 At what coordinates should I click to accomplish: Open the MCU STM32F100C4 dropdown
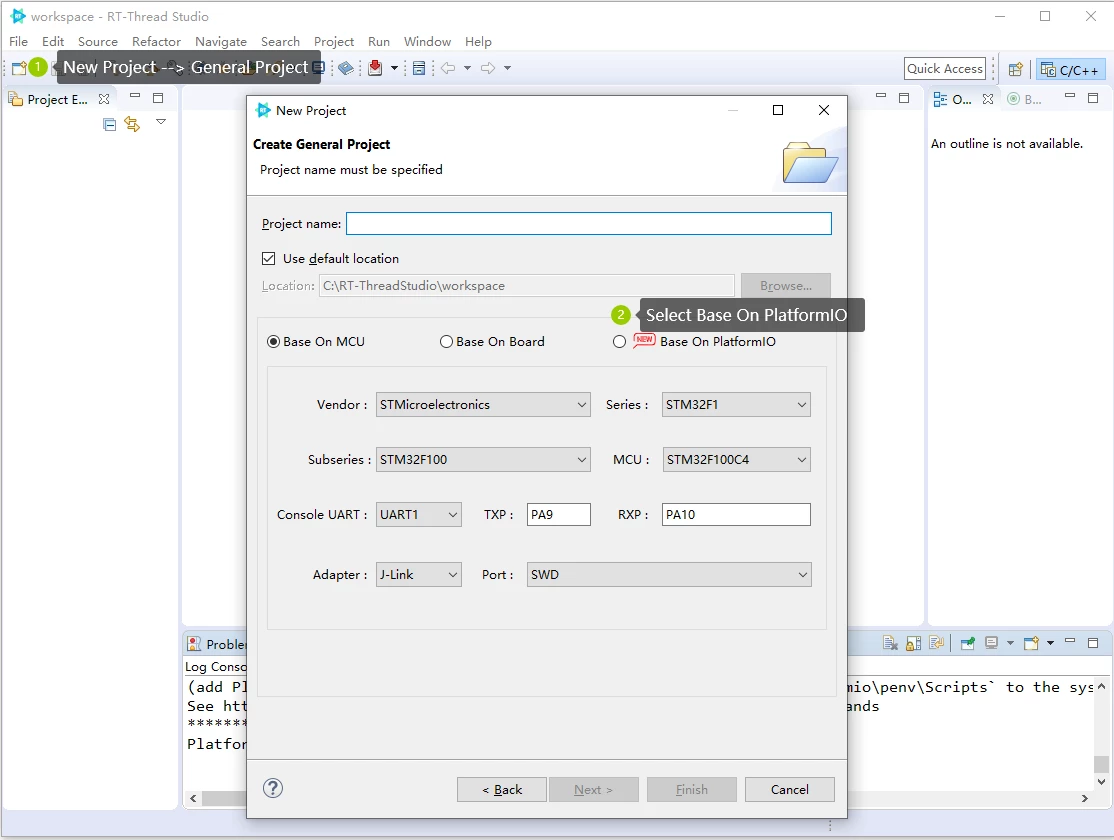pos(737,460)
